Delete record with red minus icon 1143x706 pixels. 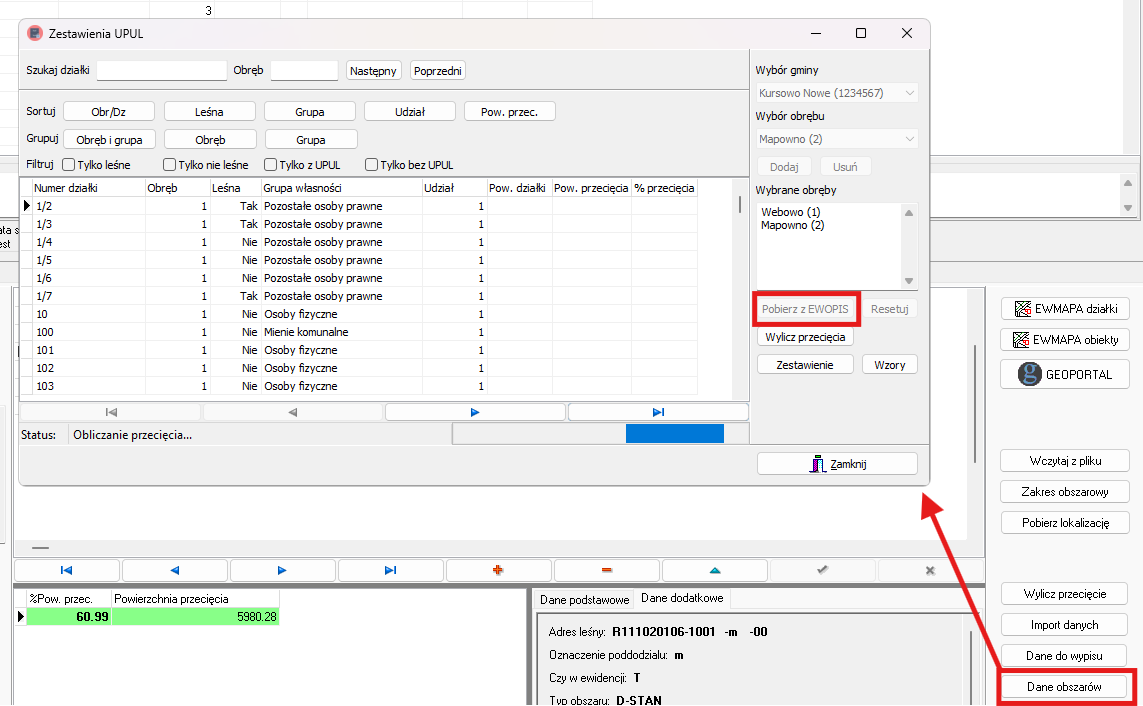click(x=606, y=570)
